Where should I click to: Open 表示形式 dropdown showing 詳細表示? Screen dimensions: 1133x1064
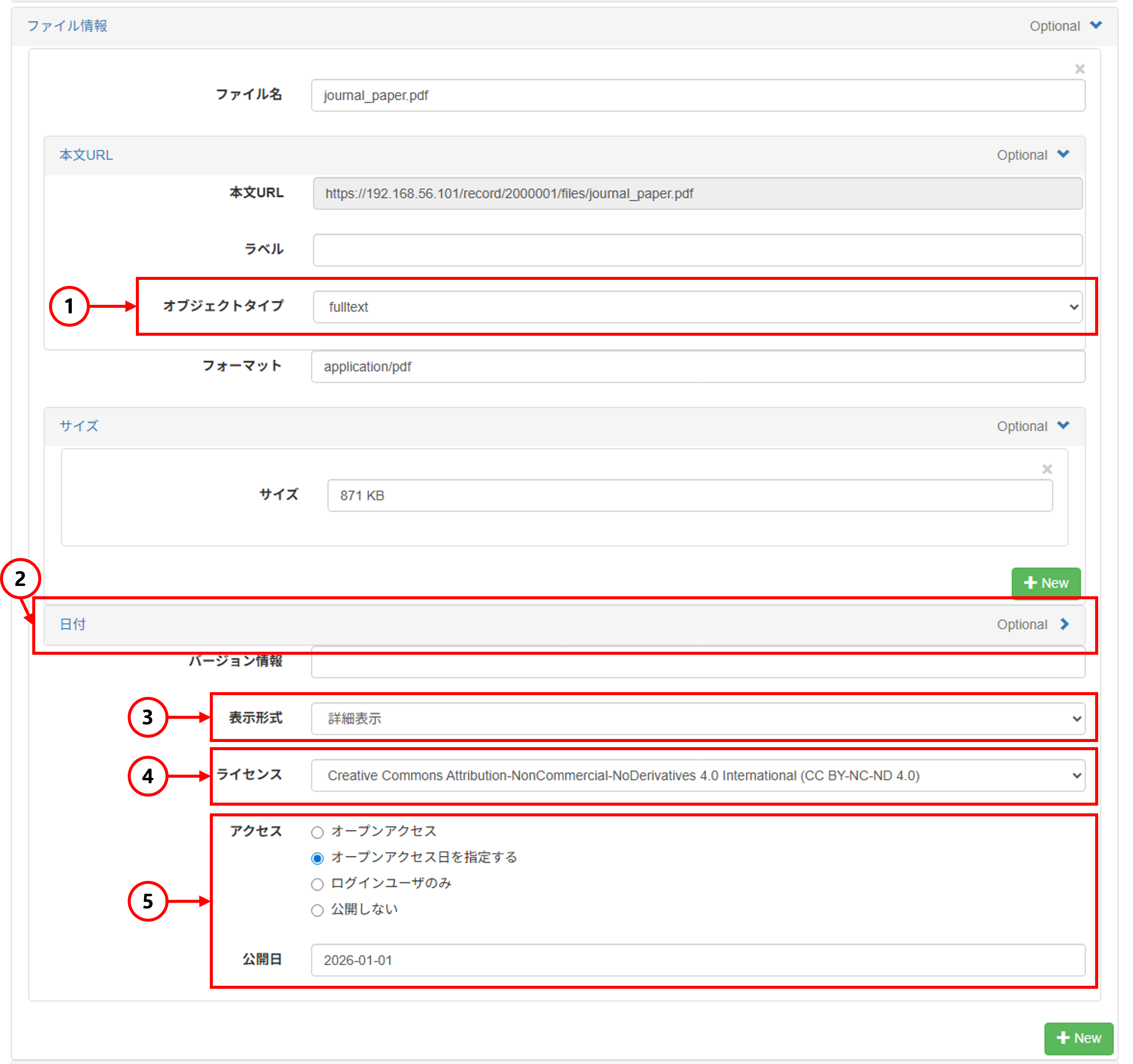pyautogui.click(x=697, y=719)
